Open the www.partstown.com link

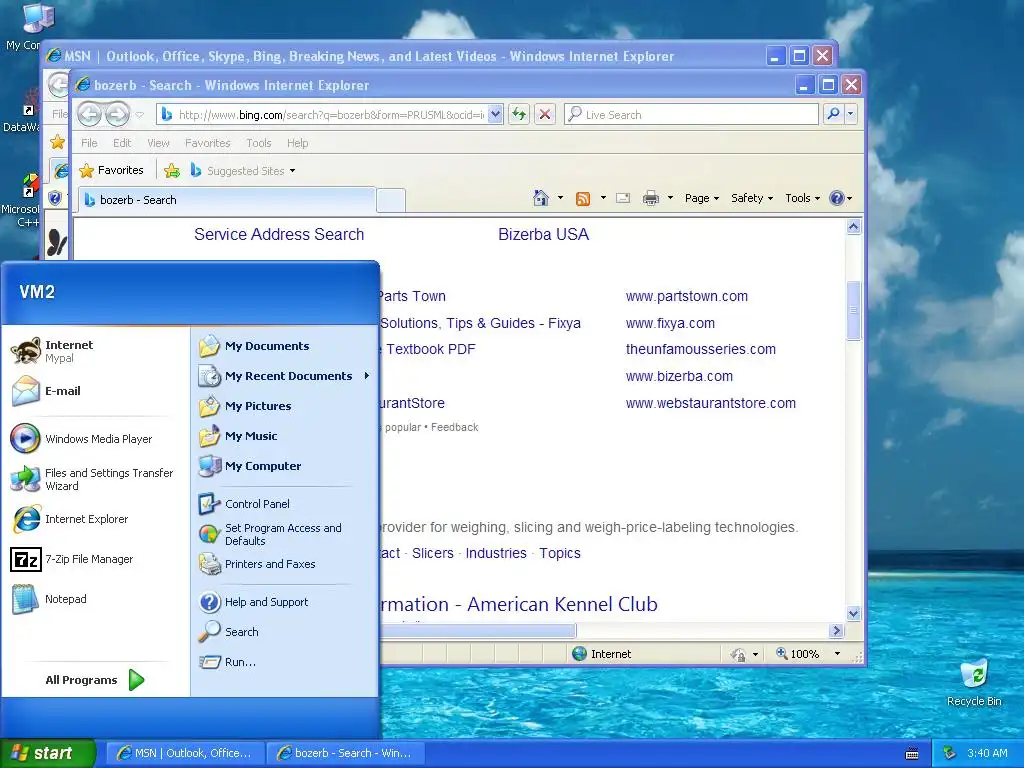(x=686, y=296)
